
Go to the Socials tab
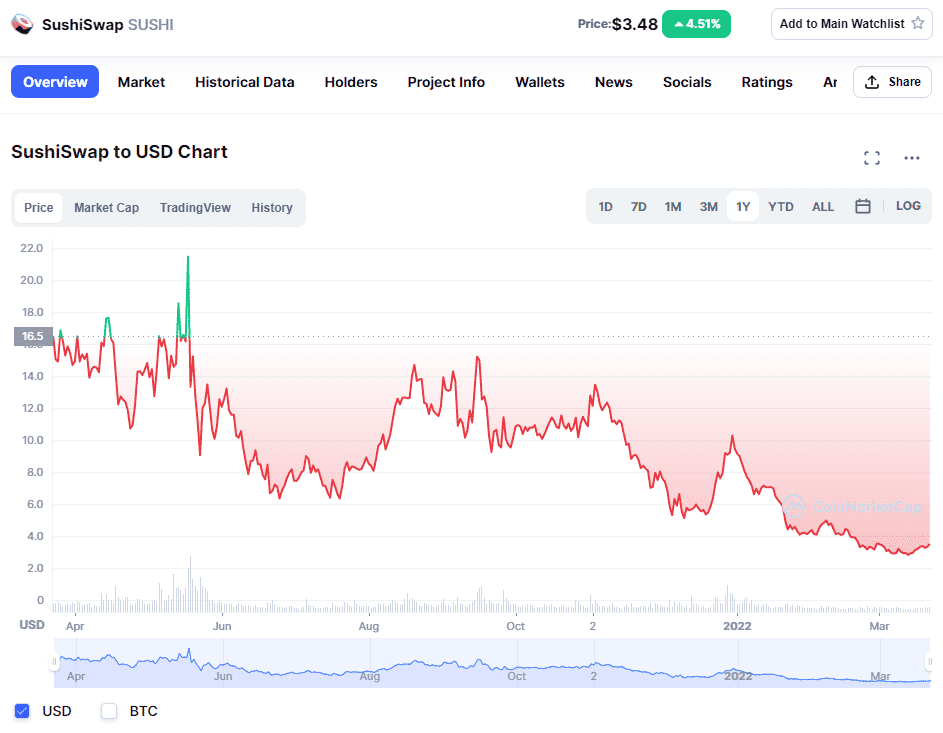(x=687, y=82)
